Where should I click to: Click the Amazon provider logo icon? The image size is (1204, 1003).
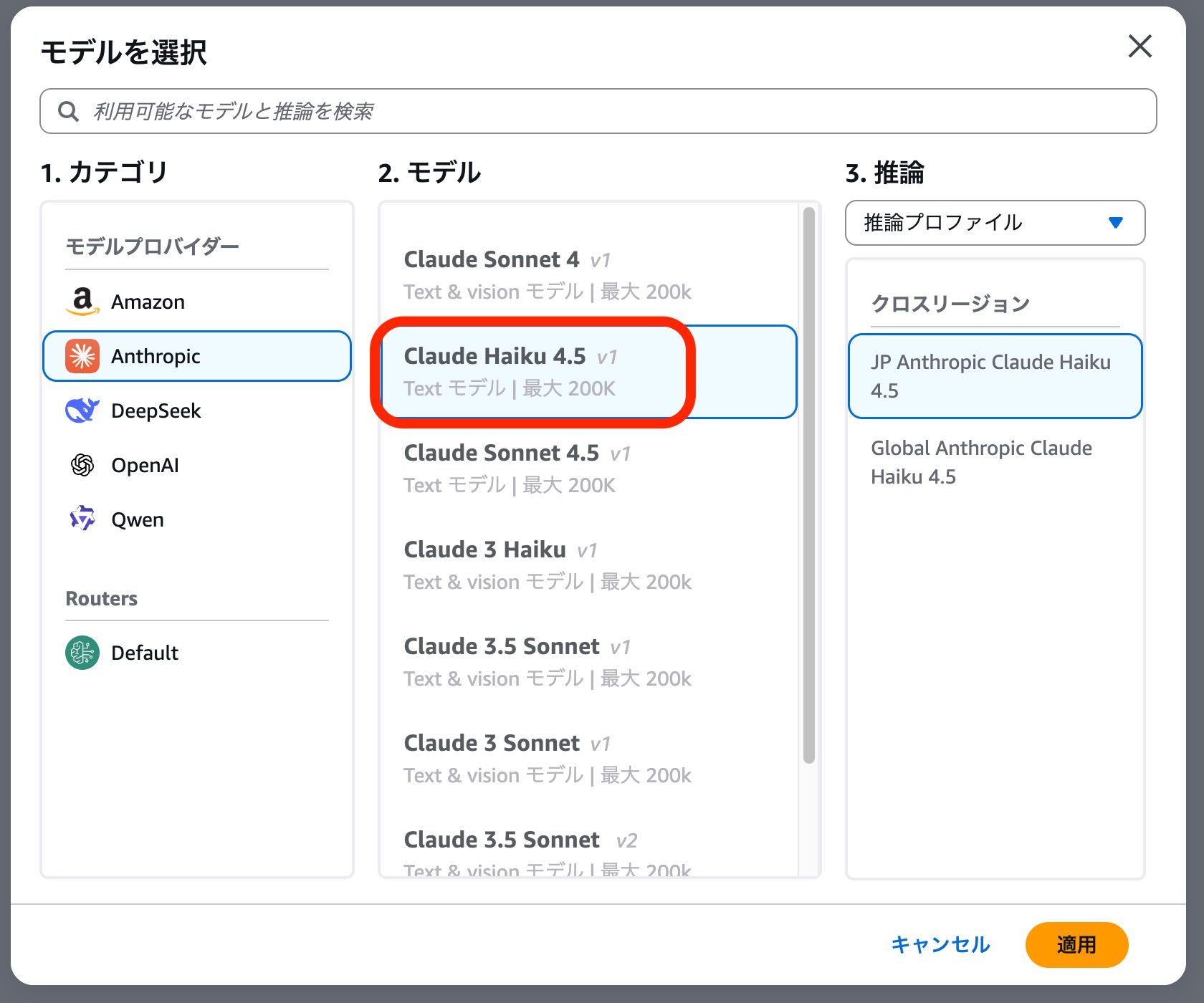82,302
